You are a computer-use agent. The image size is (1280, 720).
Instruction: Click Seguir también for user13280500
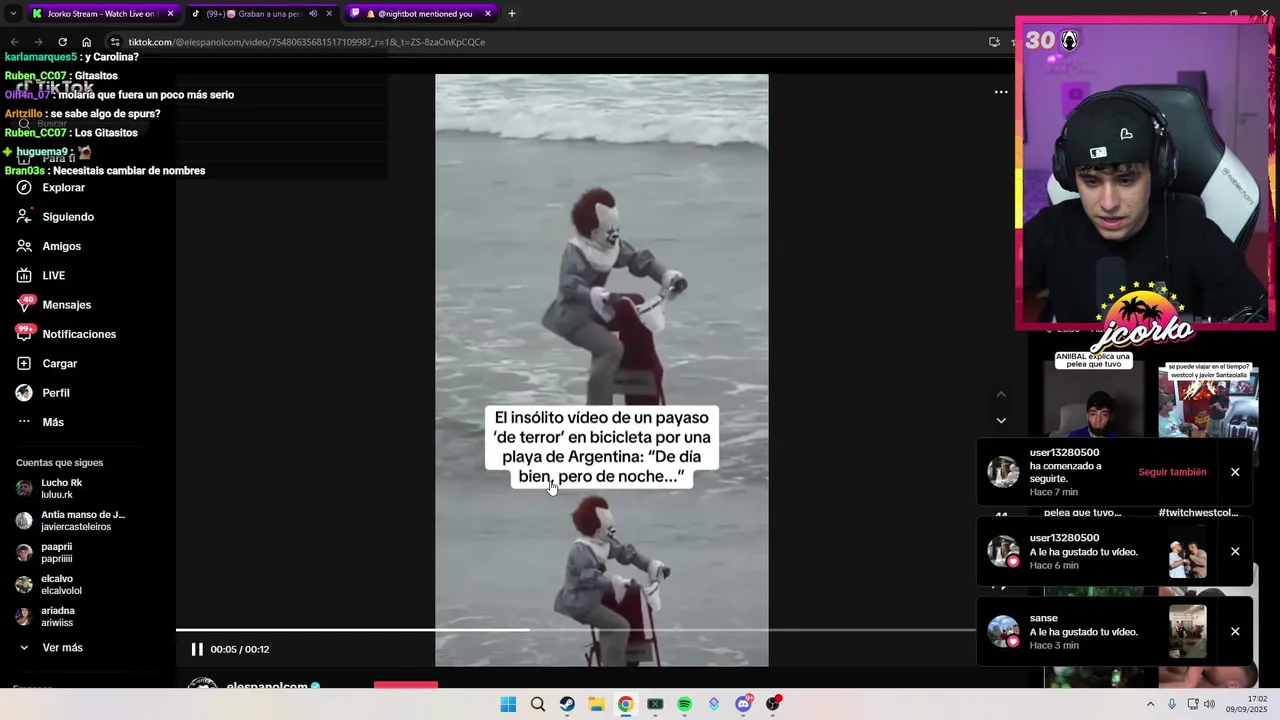1172,472
